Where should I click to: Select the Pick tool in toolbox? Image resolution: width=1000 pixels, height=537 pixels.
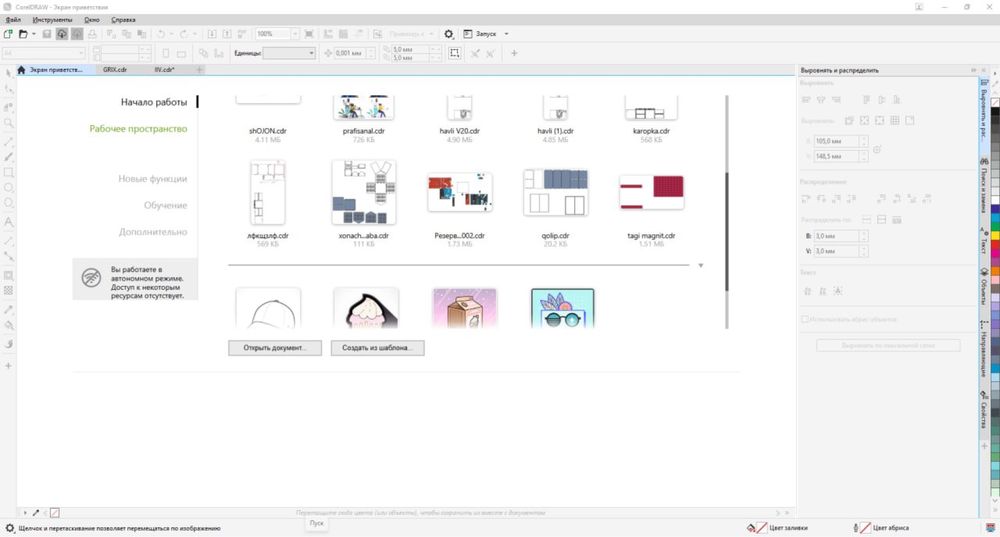8,73
